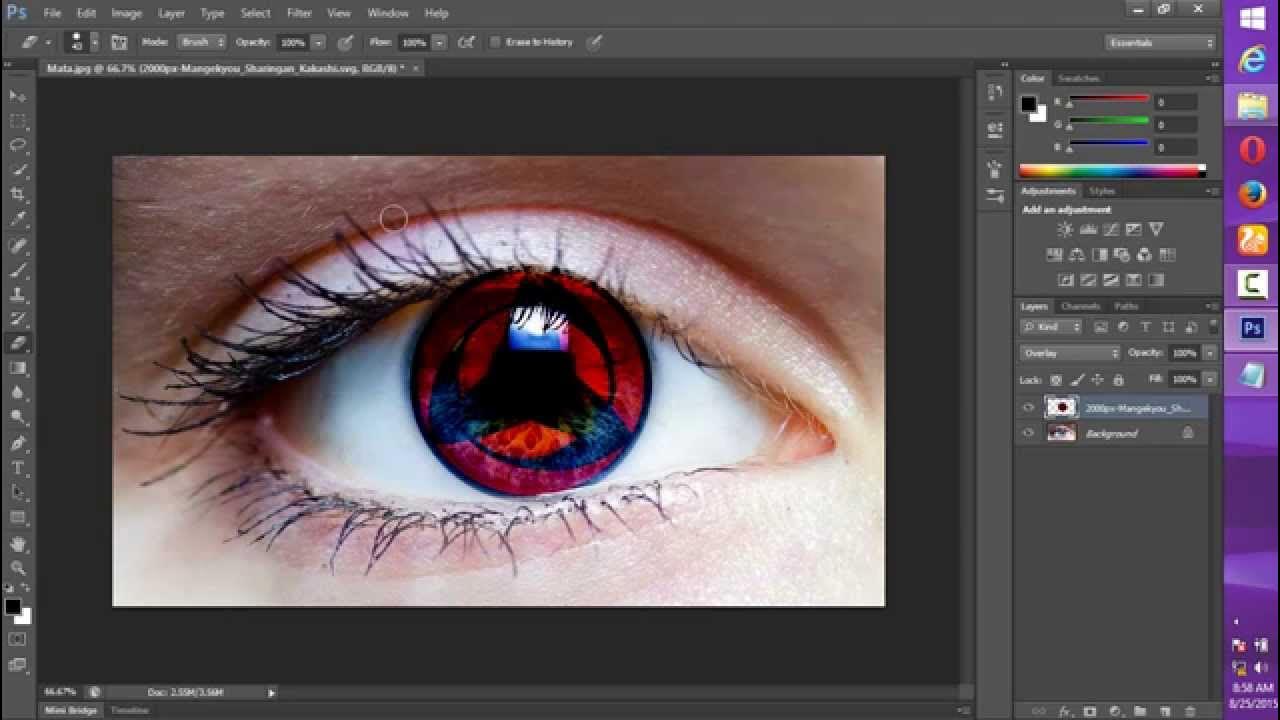Expand the layer Fill arrow
The image size is (1280, 720).
click(x=1210, y=380)
